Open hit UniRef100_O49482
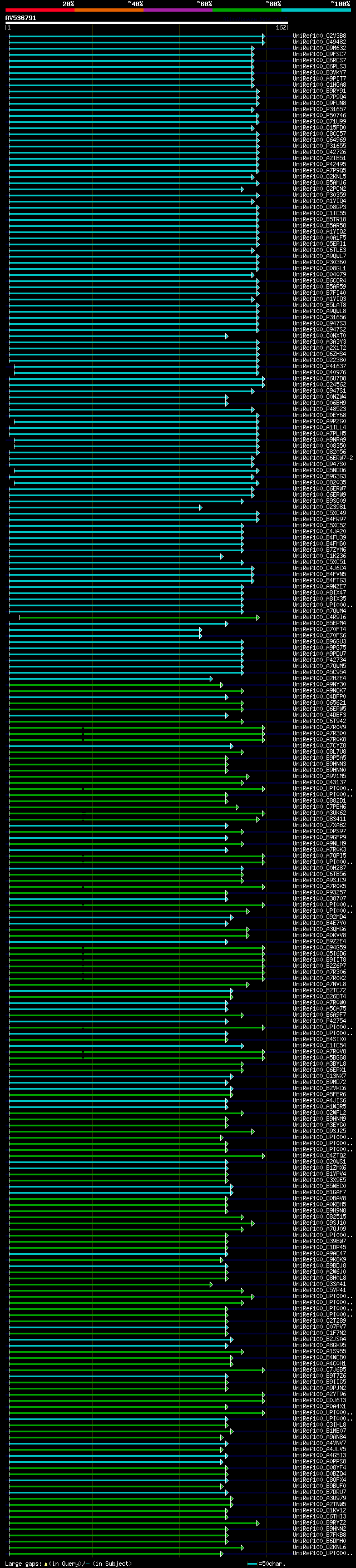 (x=319, y=42)
